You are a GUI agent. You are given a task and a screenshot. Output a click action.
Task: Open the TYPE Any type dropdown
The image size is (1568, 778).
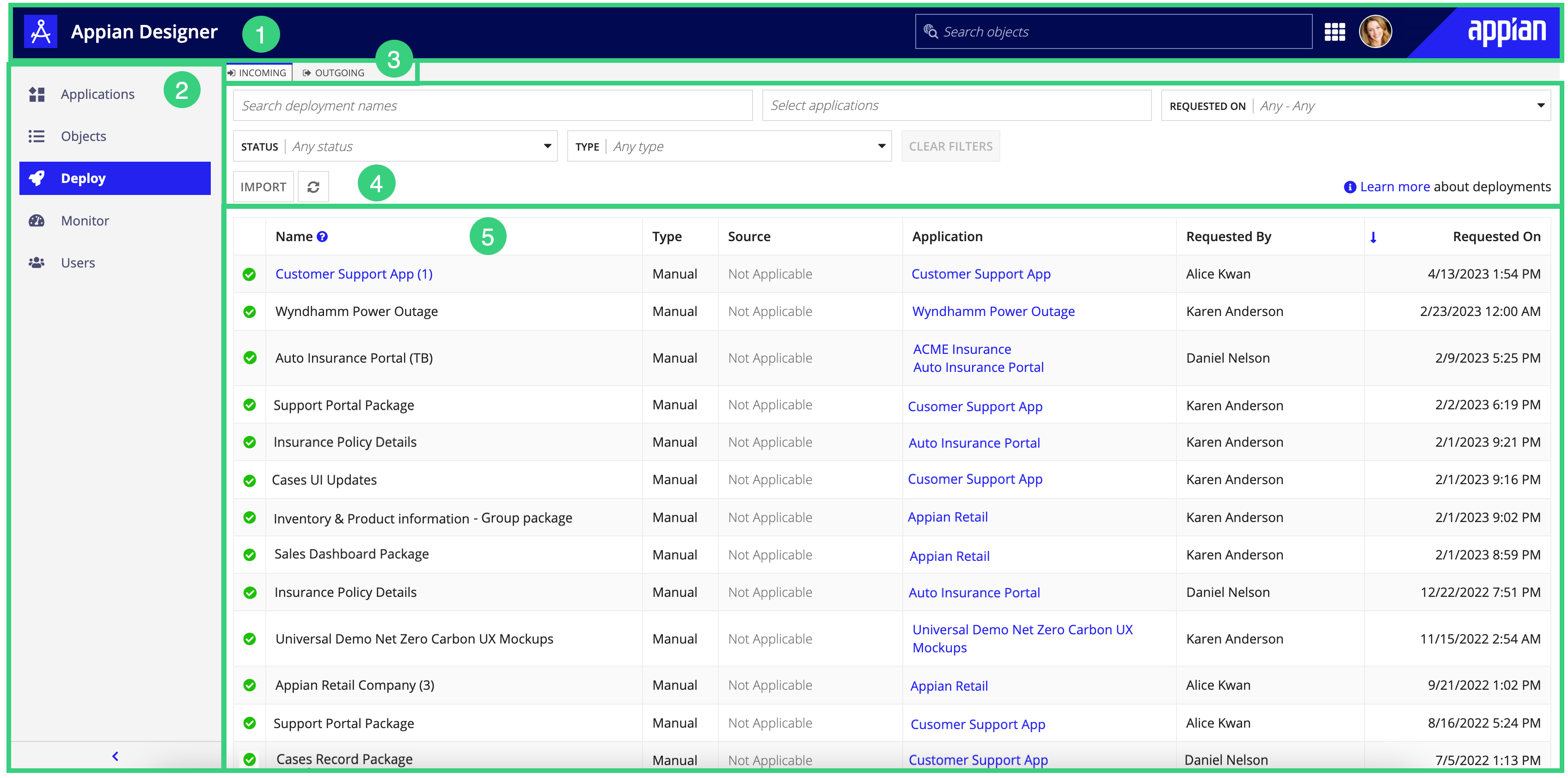(729, 146)
